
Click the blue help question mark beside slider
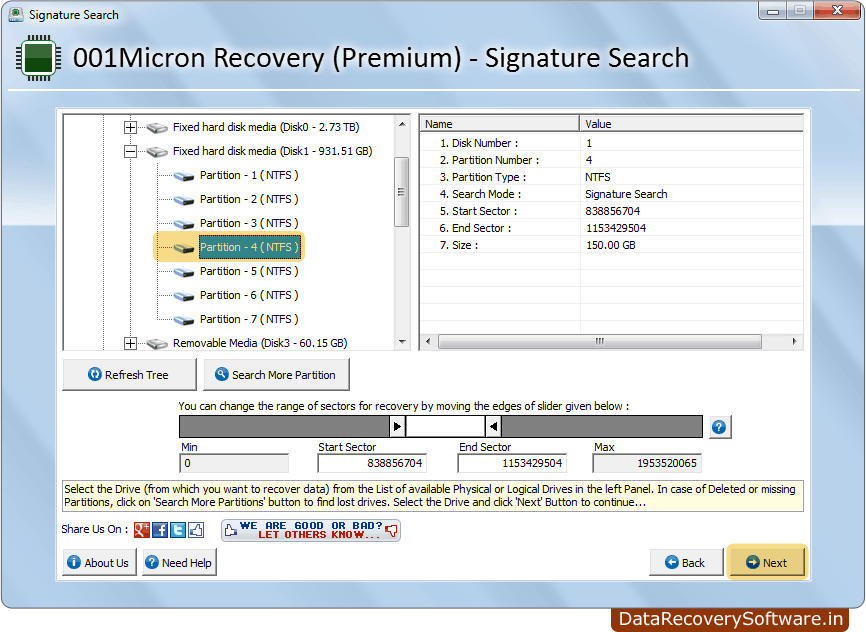click(719, 427)
